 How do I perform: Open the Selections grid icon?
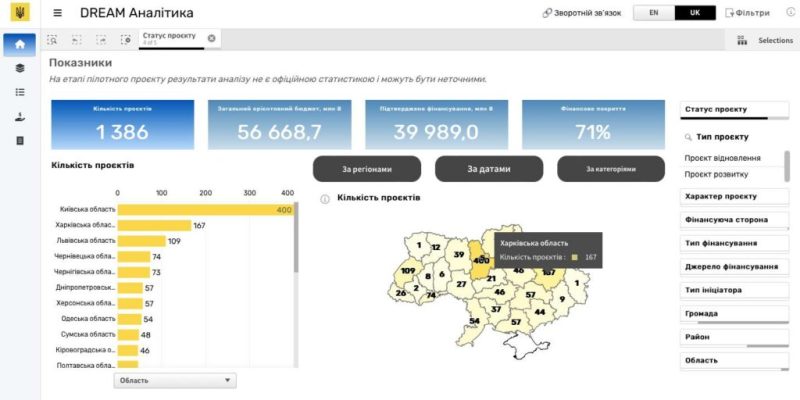pyautogui.click(x=742, y=41)
